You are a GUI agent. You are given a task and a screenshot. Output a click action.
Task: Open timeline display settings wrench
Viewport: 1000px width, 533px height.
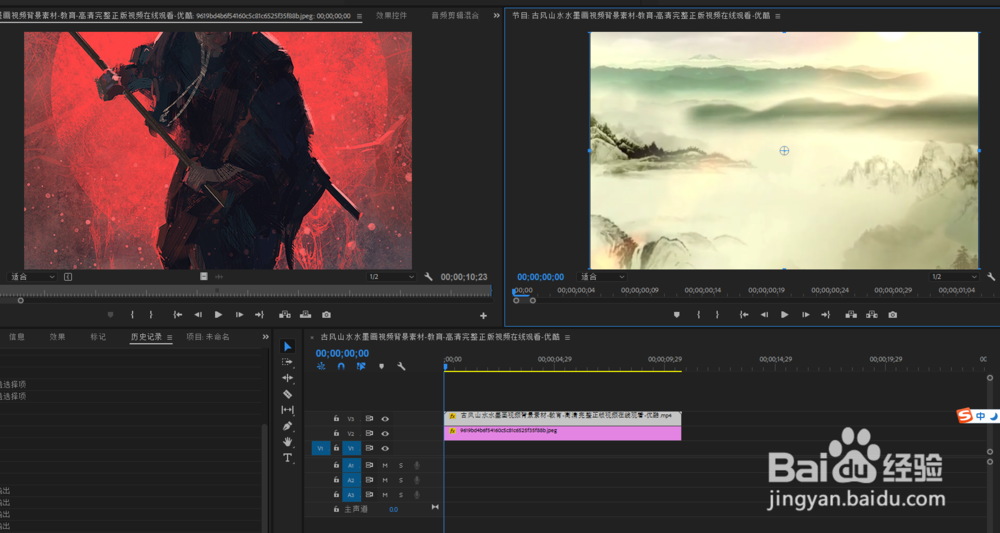coord(401,367)
